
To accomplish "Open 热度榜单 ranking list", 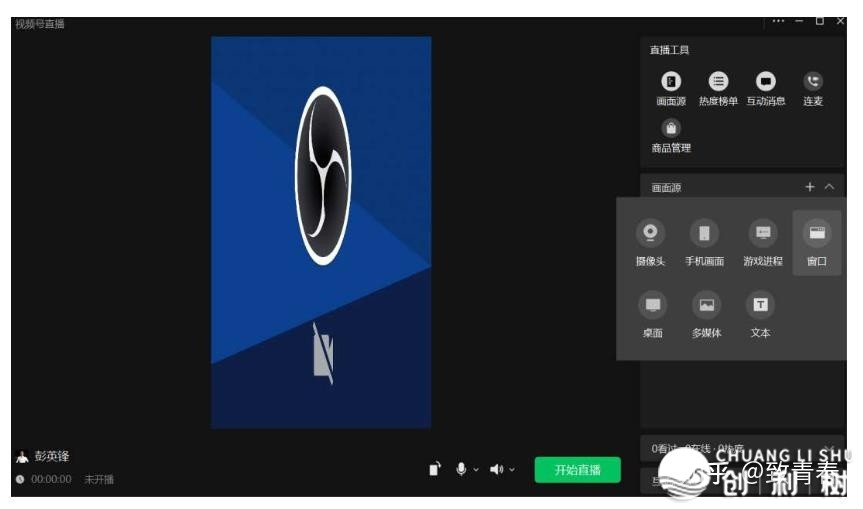I will coord(718,88).
